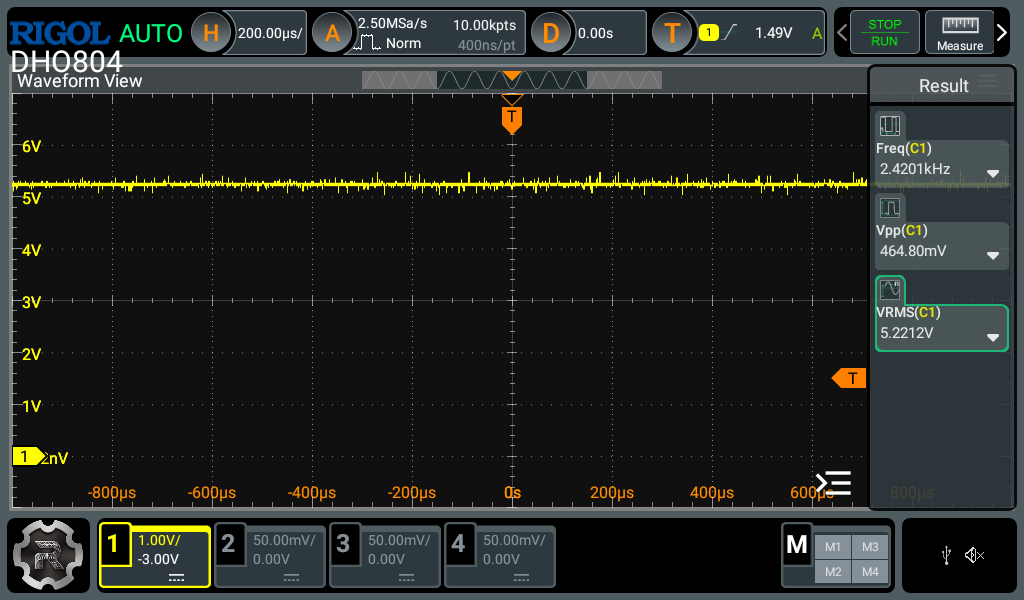Click the muted speaker icon

975,556
